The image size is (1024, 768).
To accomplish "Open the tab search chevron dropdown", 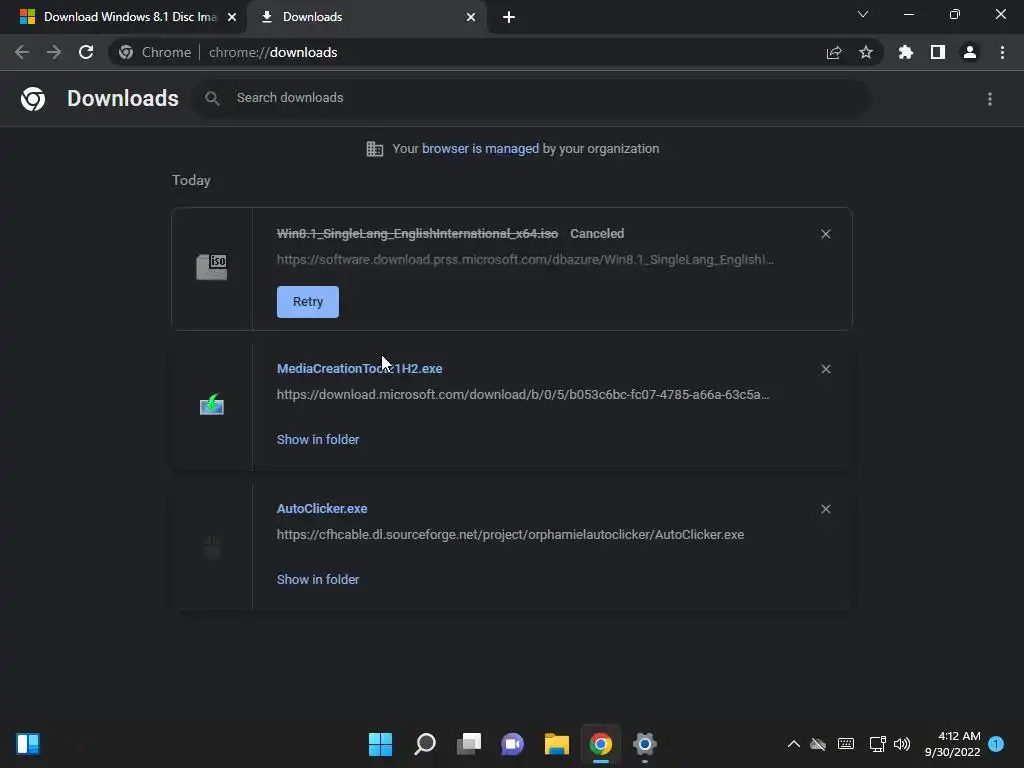I will click(x=863, y=14).
